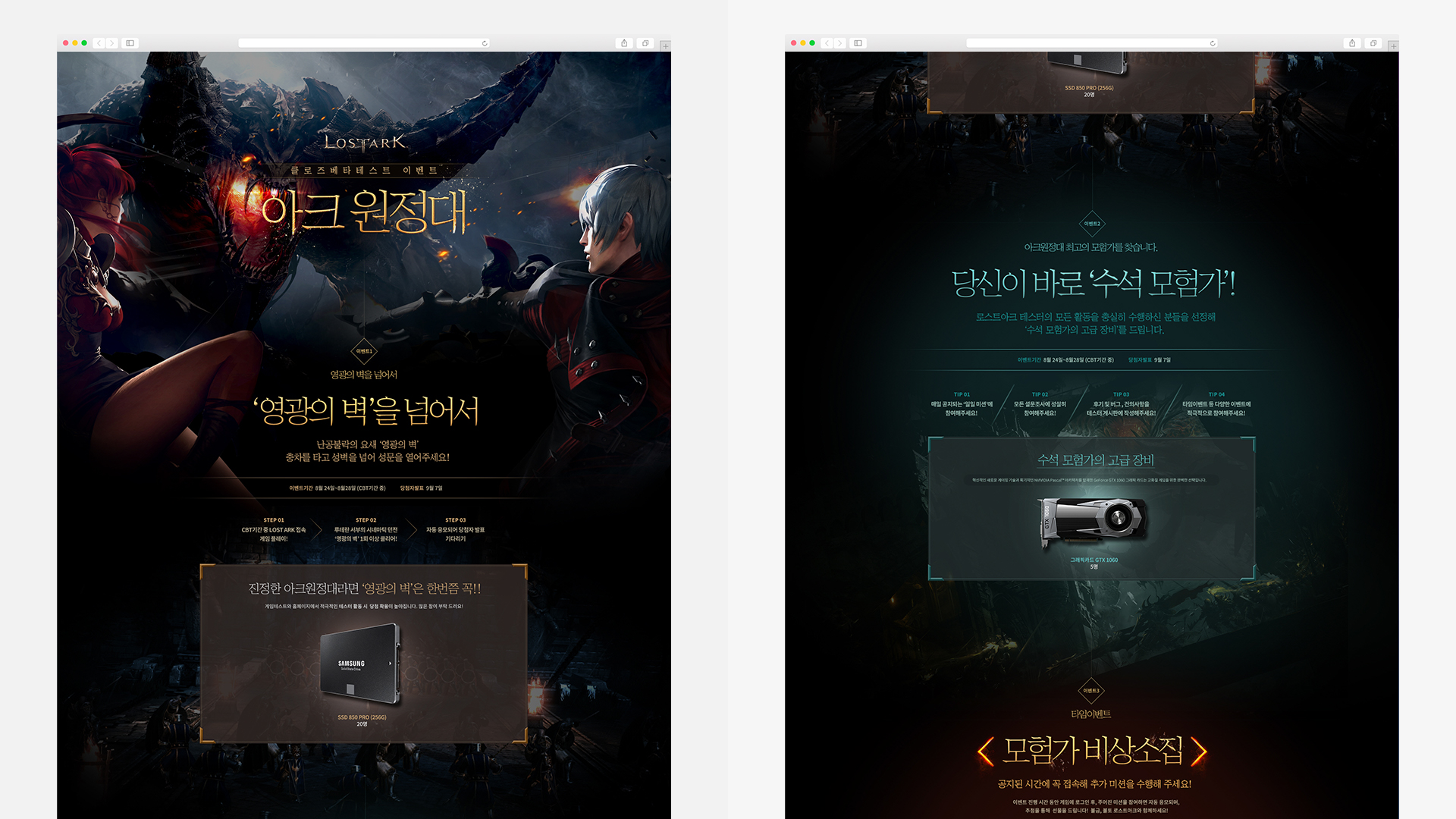
Task: Open a new tab in right browser window
Action: tap(1393, 46)
